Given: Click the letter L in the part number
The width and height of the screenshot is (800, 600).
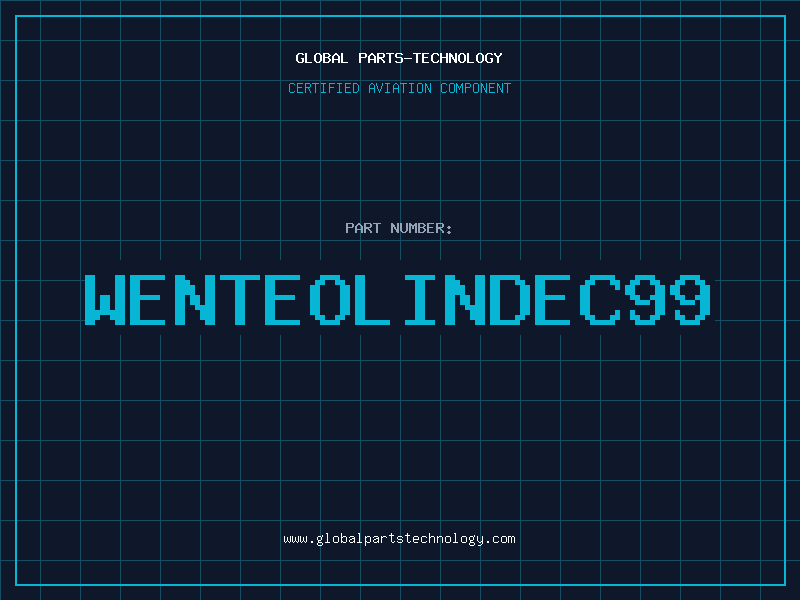Looking at the screenshot, I should (376, 299).
